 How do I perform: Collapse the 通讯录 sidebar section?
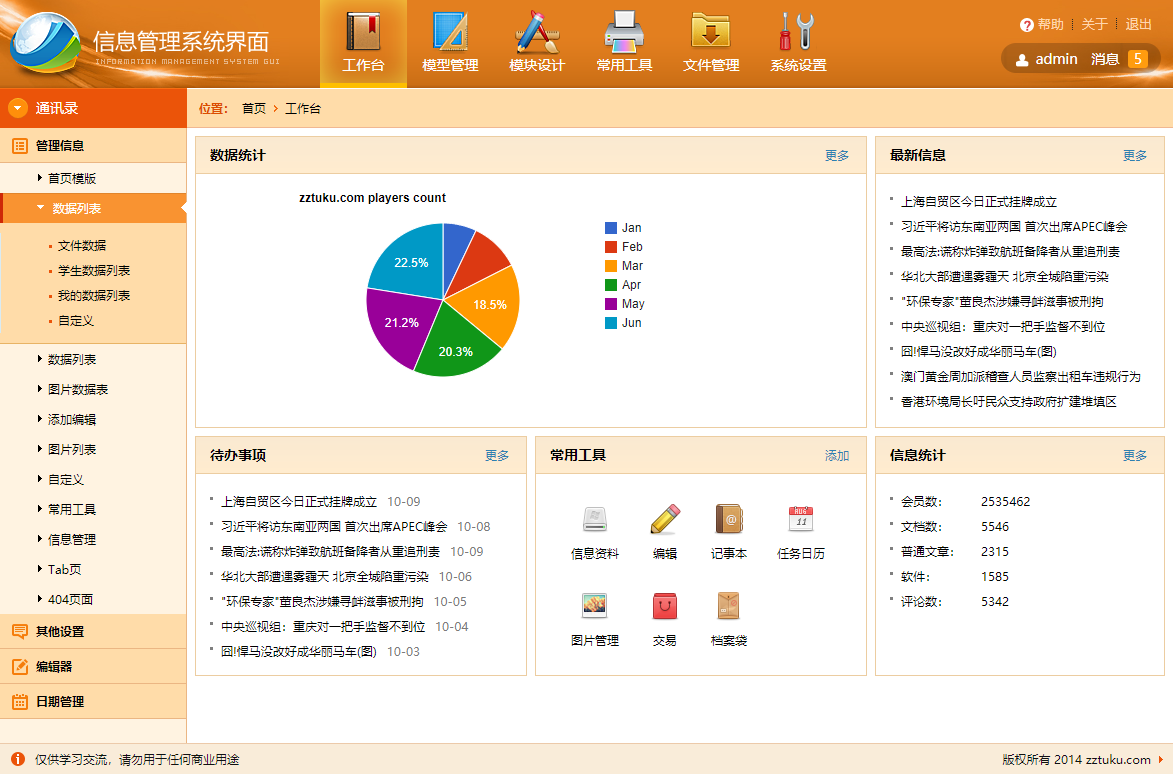(18, 108)
